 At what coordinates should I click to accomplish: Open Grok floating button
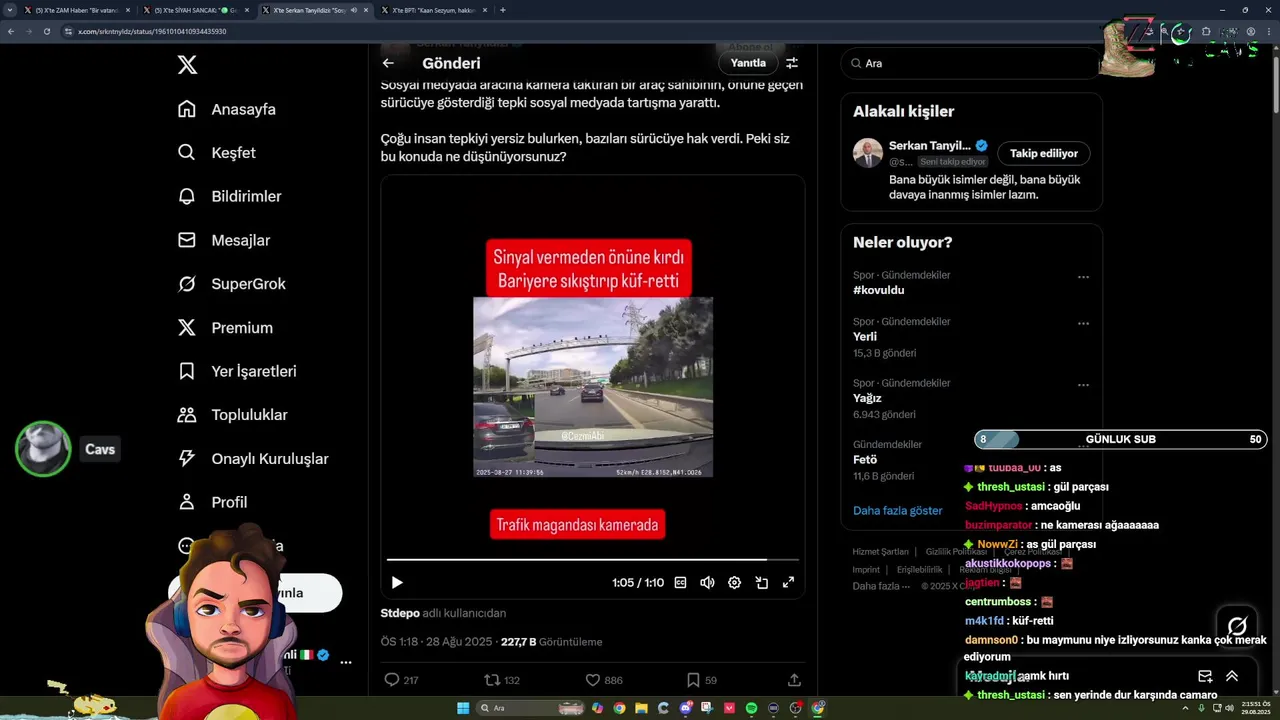click(x=1237, y=627)
